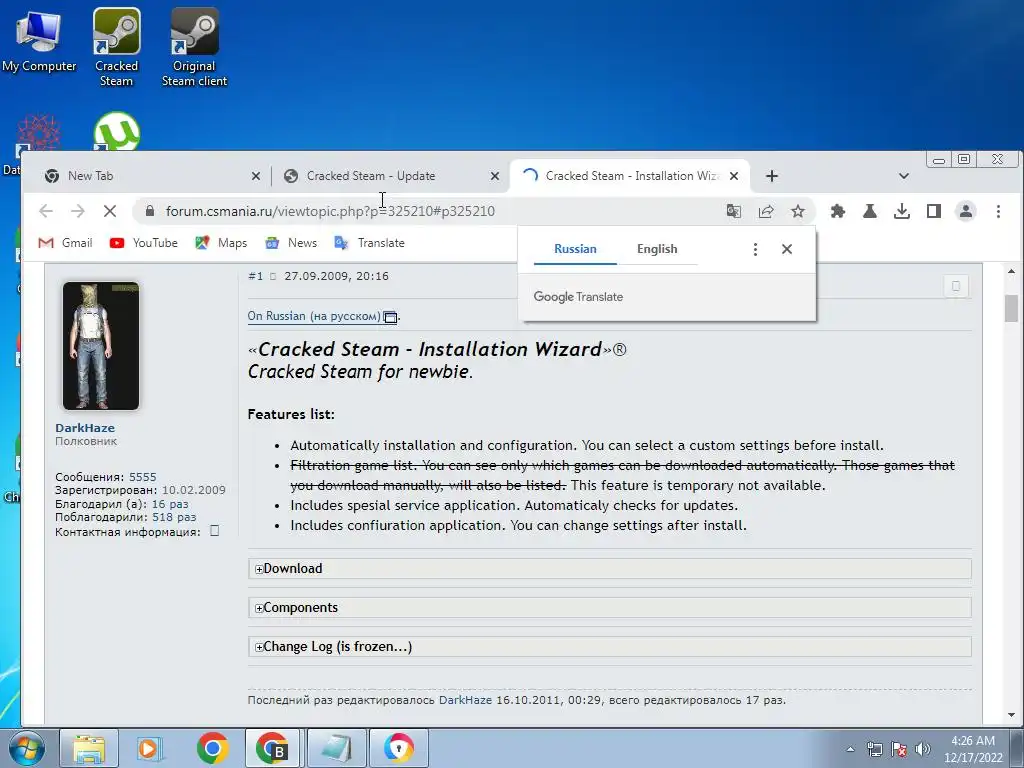This screenshot has width=1024, height=768.
Task: Open the Windows Start menu
Action: [x=26, y=748]
